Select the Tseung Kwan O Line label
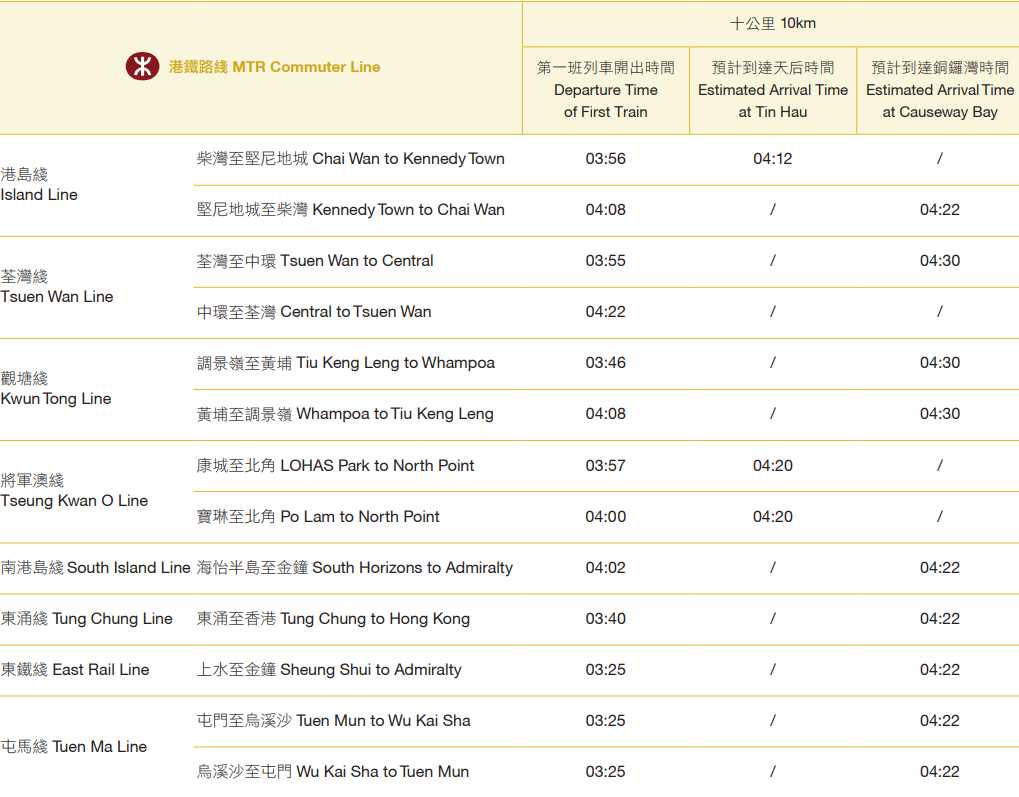 (72, 491)
